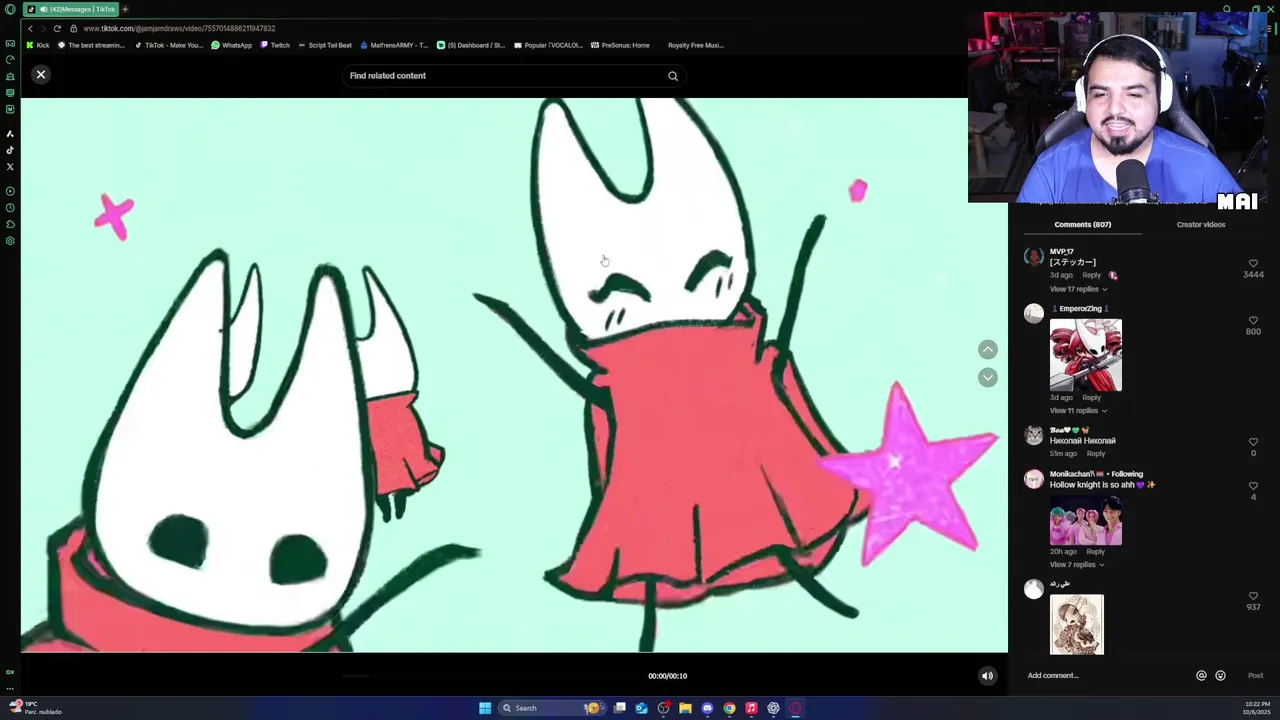Close the TikTok video viewer
The width and height of the screenshot is (1280, 720).
click(x=41, y=75)
